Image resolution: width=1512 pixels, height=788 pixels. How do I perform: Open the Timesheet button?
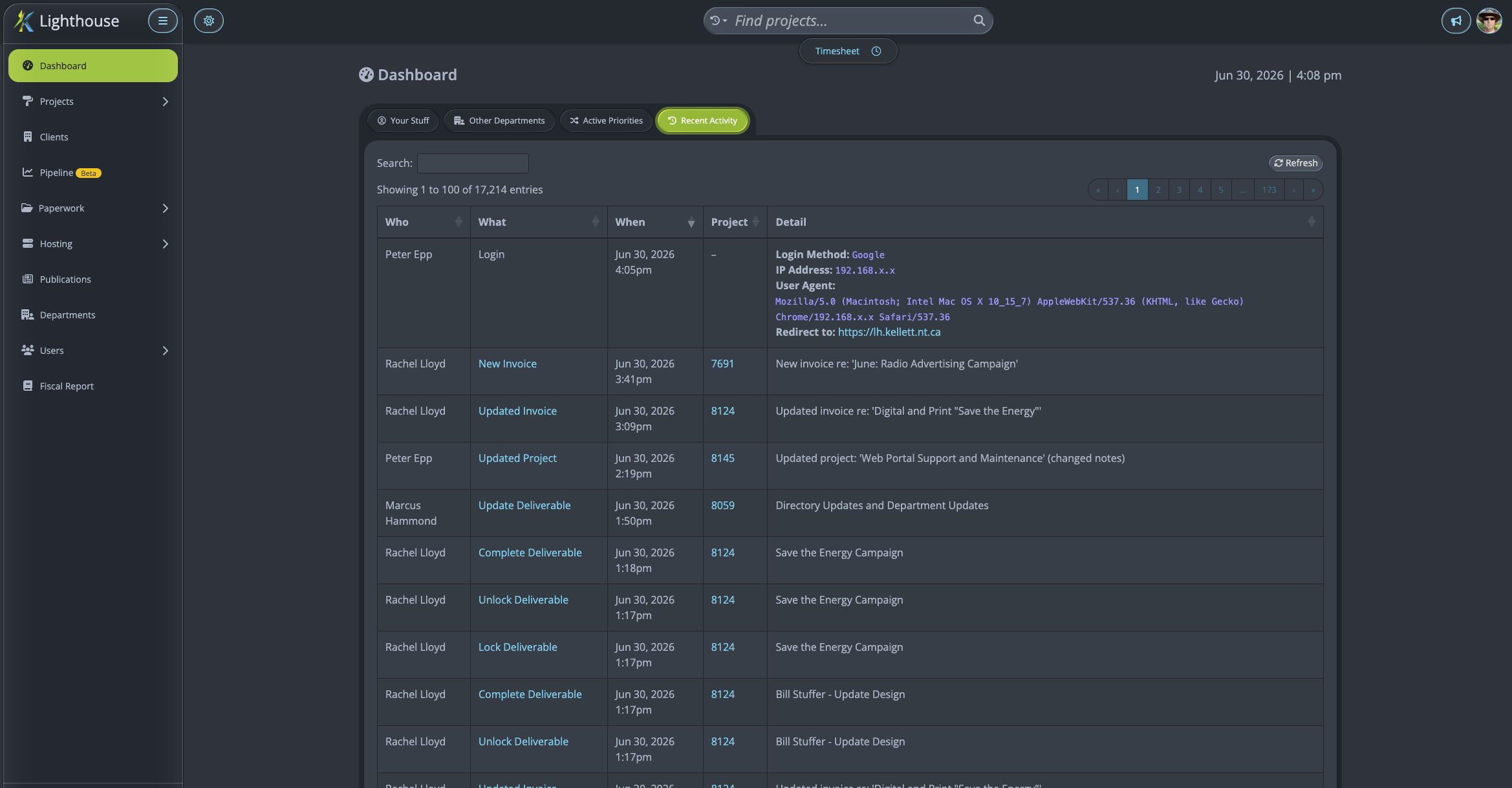(848, 51)
